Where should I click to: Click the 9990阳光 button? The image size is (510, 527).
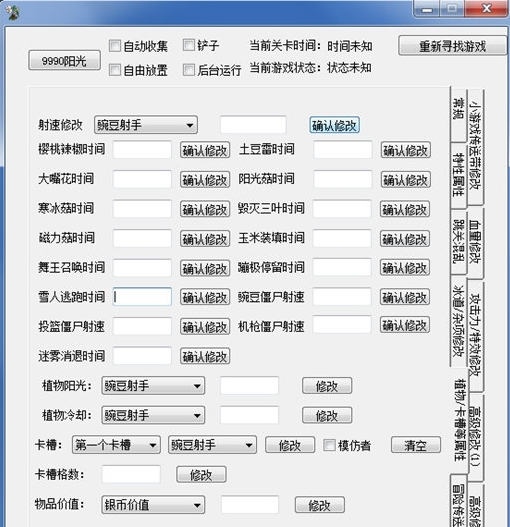65,61
